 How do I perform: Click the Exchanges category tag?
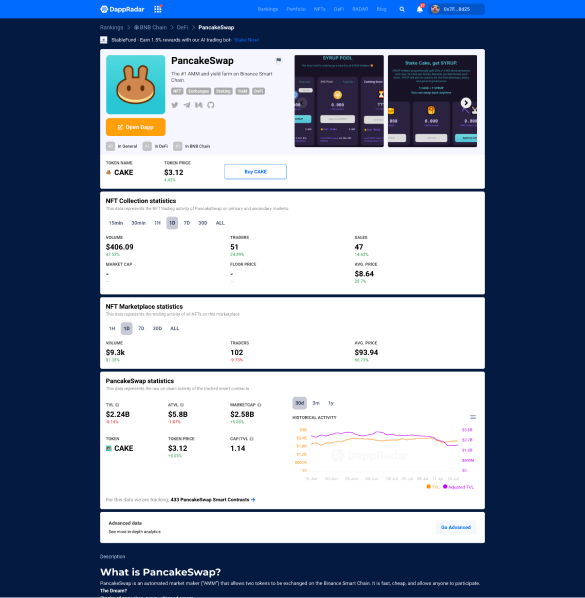point(199,91)
